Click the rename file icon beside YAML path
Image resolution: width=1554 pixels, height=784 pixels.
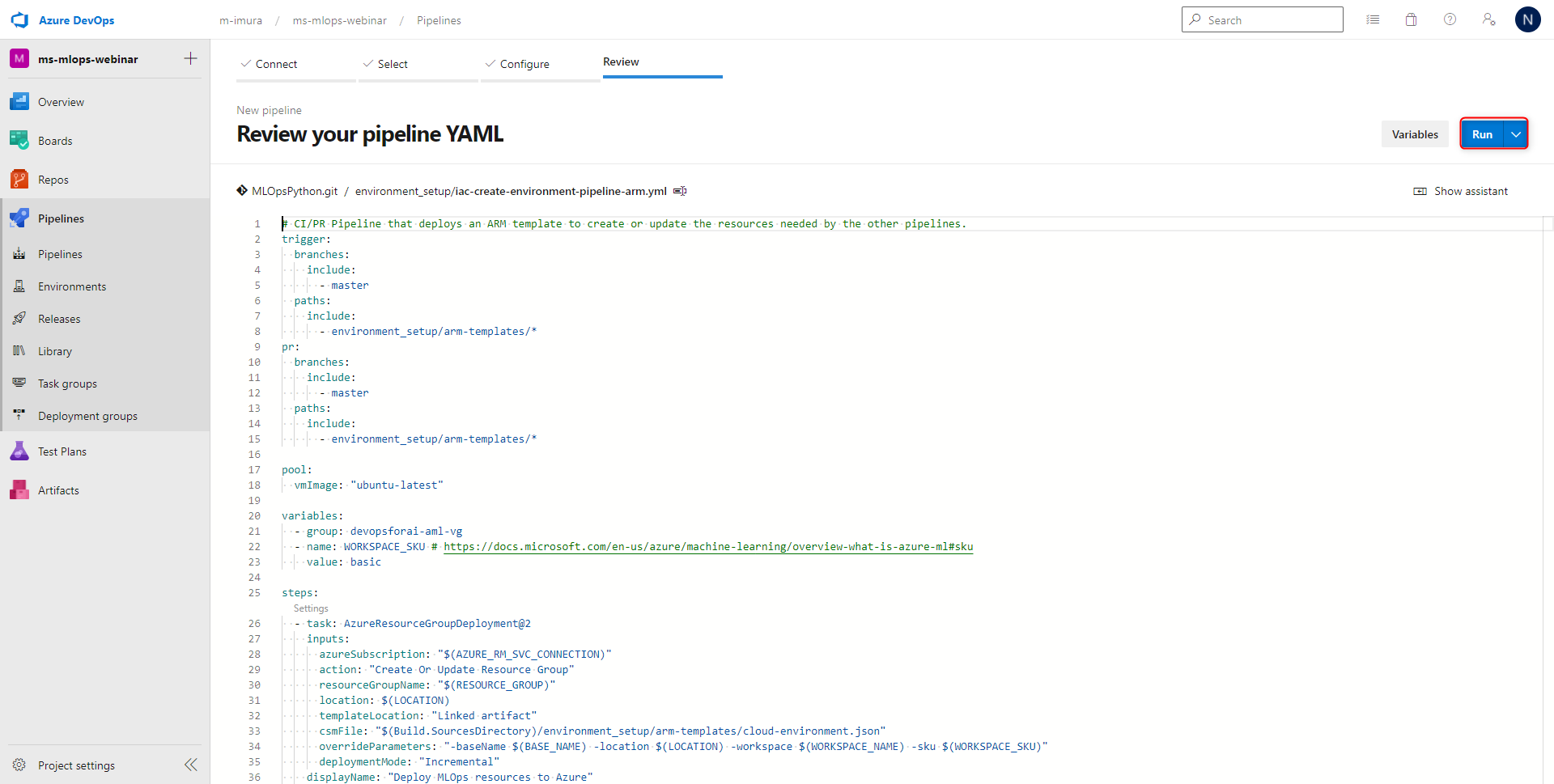[x=680, y=191]
